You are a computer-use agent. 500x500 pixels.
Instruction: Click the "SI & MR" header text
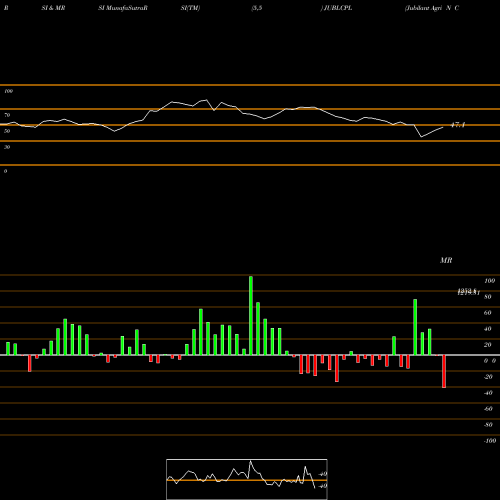tap(53, 8)
